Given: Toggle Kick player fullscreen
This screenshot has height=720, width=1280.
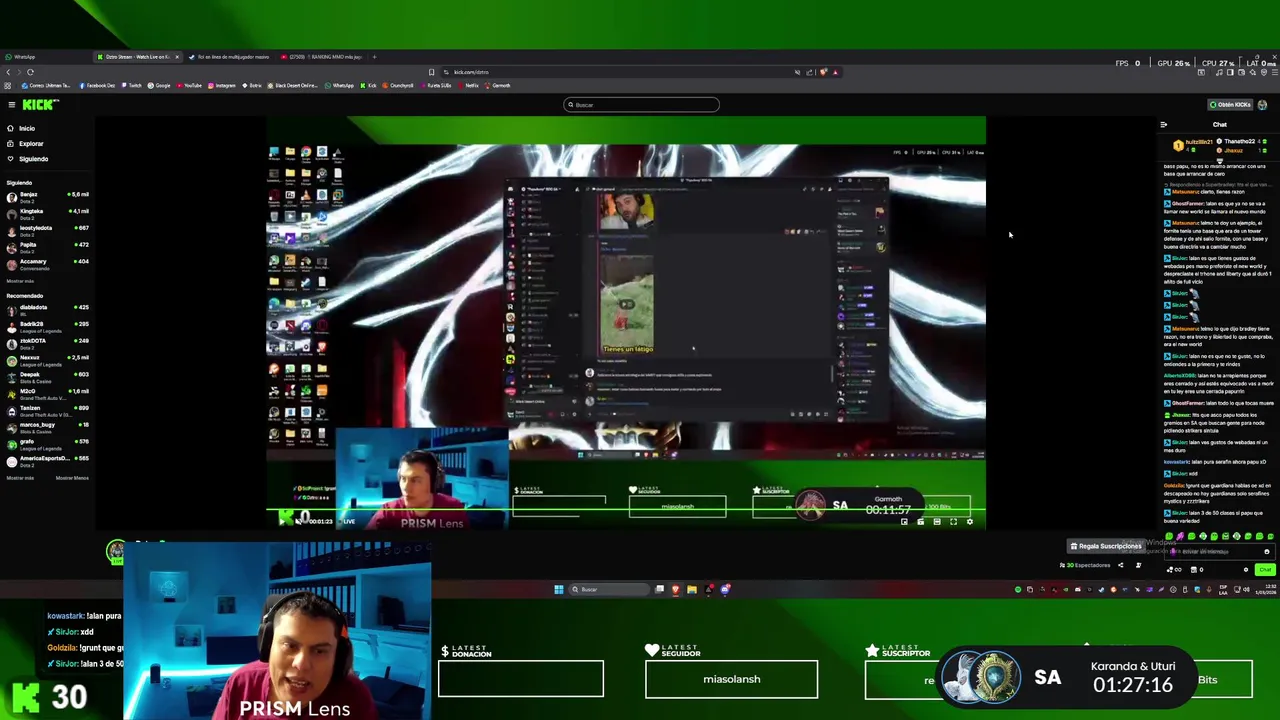Looking at the screenshot, I should click(x=953, y=522).
